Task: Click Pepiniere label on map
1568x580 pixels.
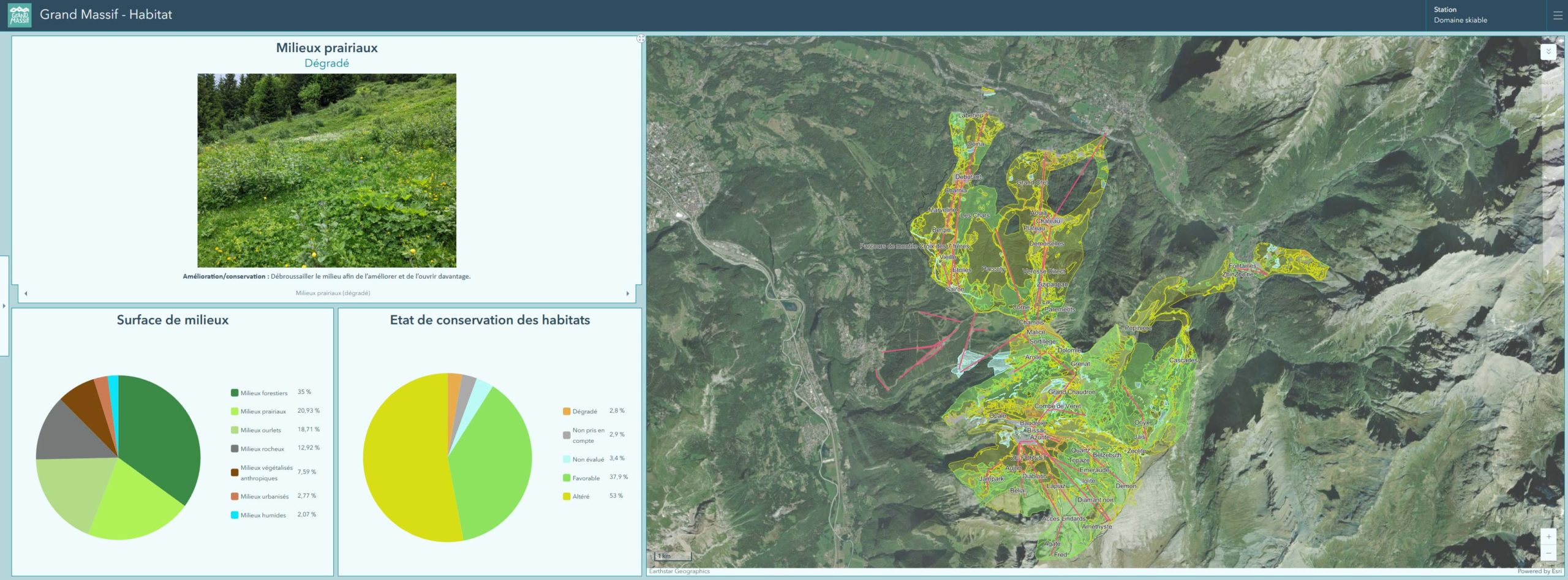Action: point(1137,328)
